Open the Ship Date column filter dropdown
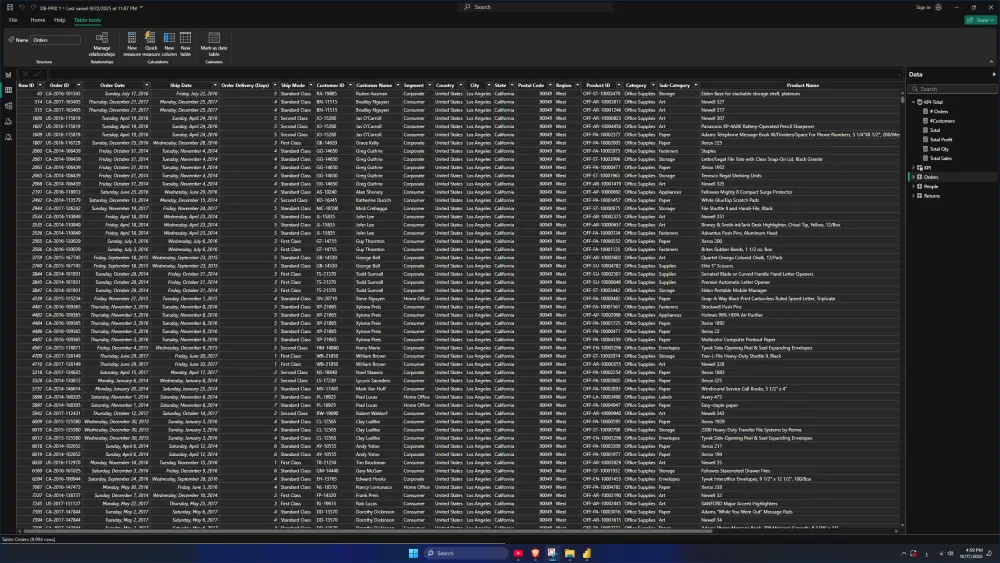This screenshot has width=1000, height=563. click(x=215, y=85)
